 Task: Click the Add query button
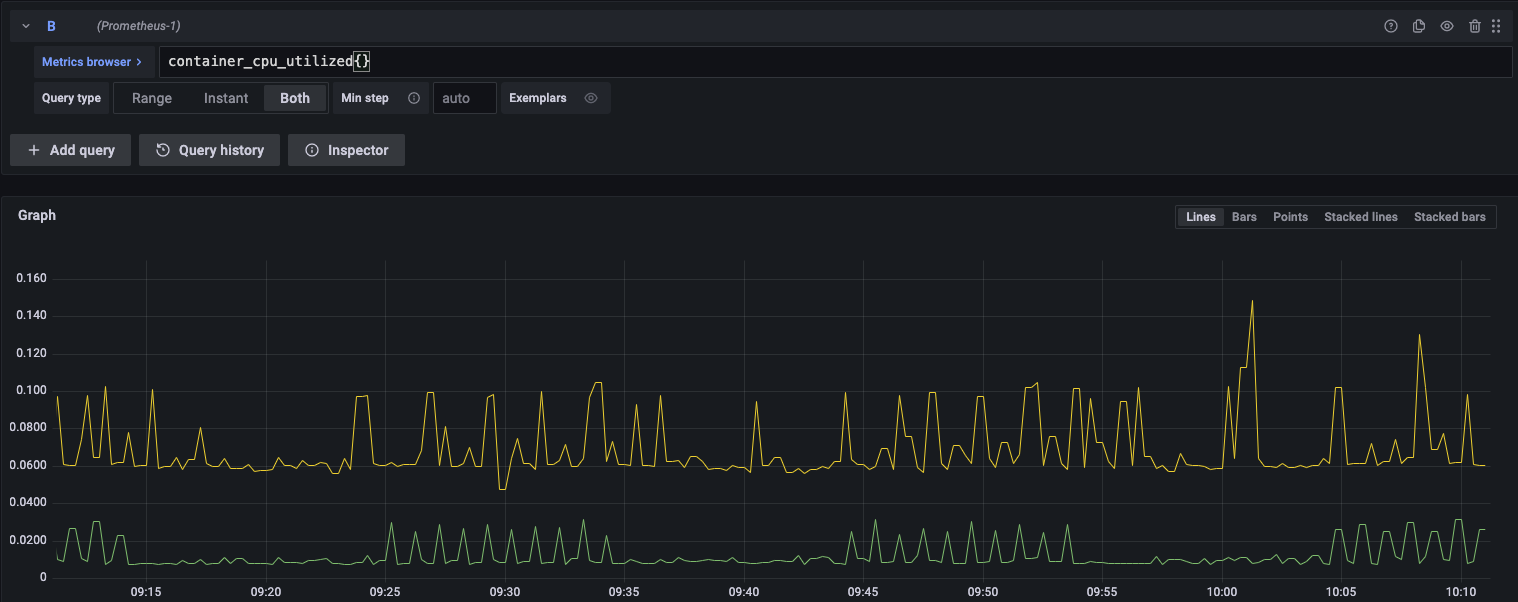pyautogui.click(x=70, y=150)
